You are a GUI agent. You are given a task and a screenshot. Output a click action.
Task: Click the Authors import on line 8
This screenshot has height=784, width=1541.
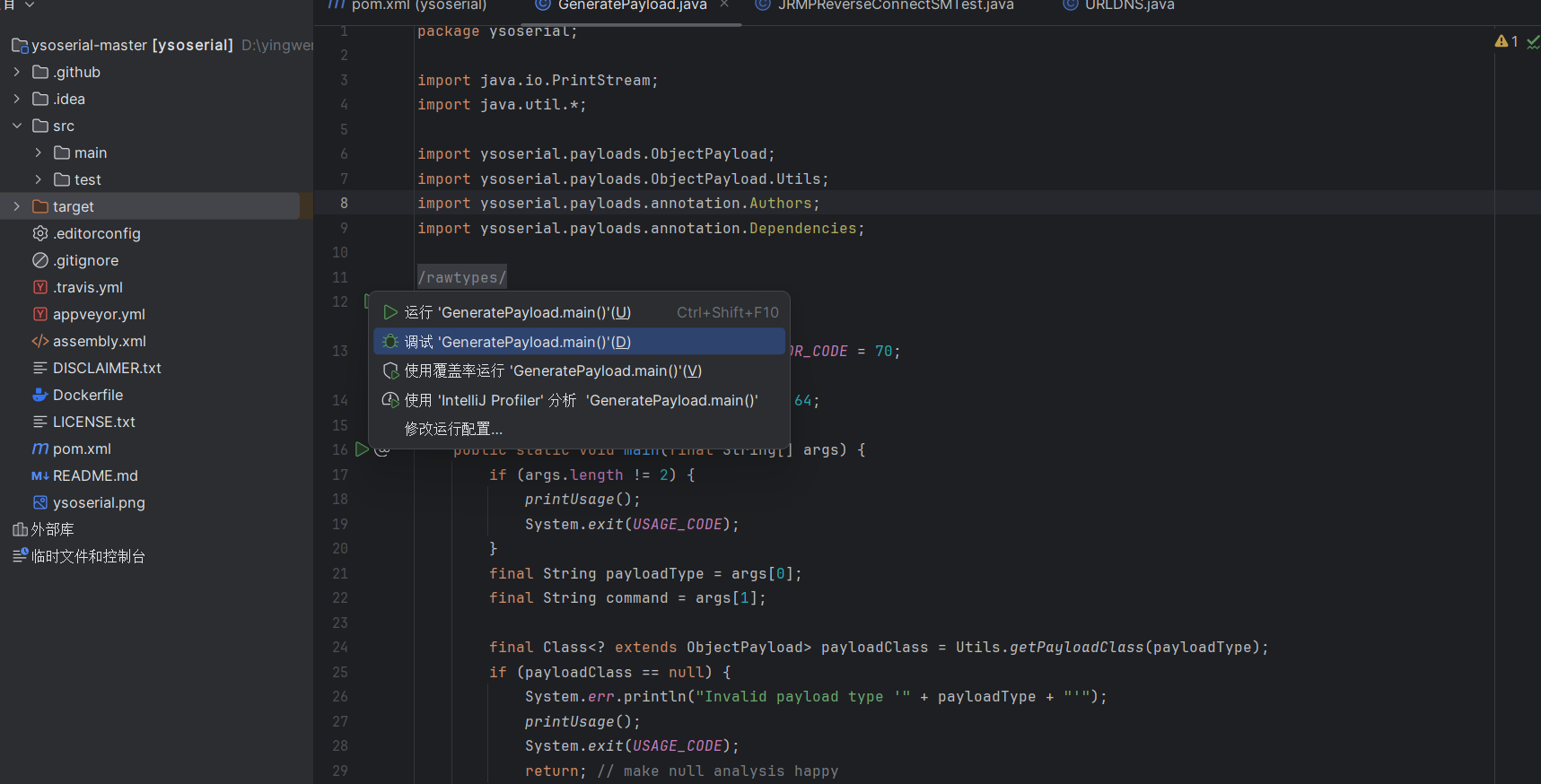click(x=781, y=204)
